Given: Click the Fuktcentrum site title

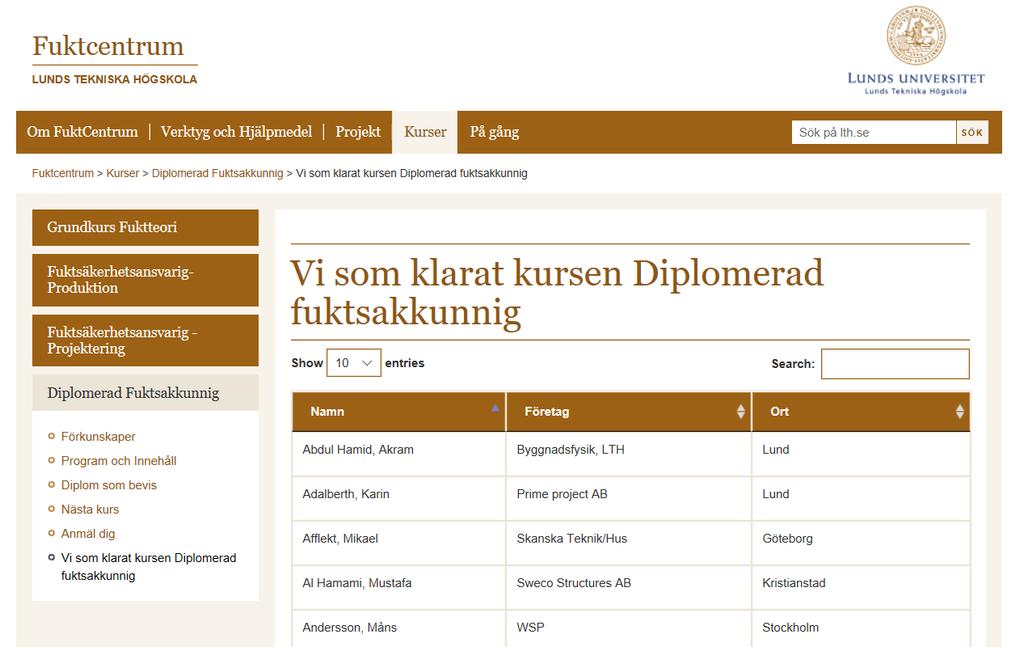Looking at the screenshot, I should tap(108, 46).
